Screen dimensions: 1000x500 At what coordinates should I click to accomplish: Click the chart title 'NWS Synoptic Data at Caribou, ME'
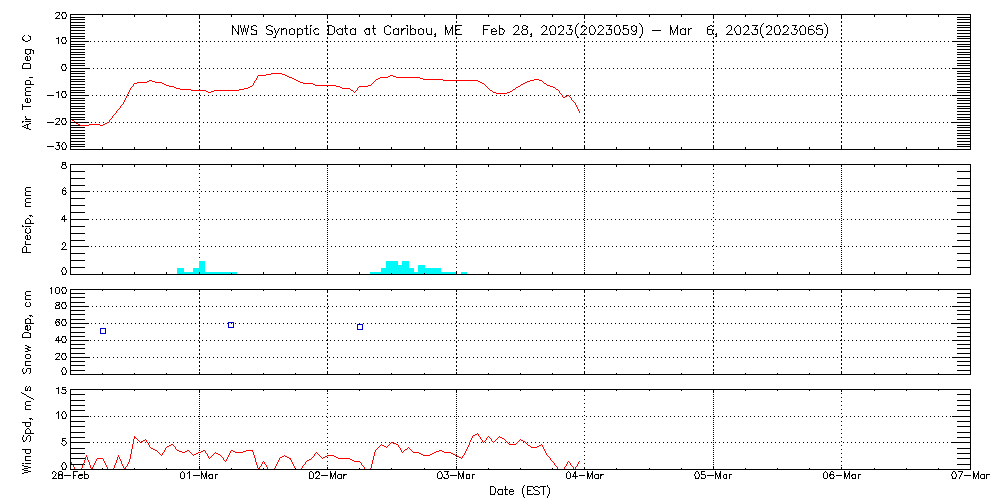click(x=347, y=30)
